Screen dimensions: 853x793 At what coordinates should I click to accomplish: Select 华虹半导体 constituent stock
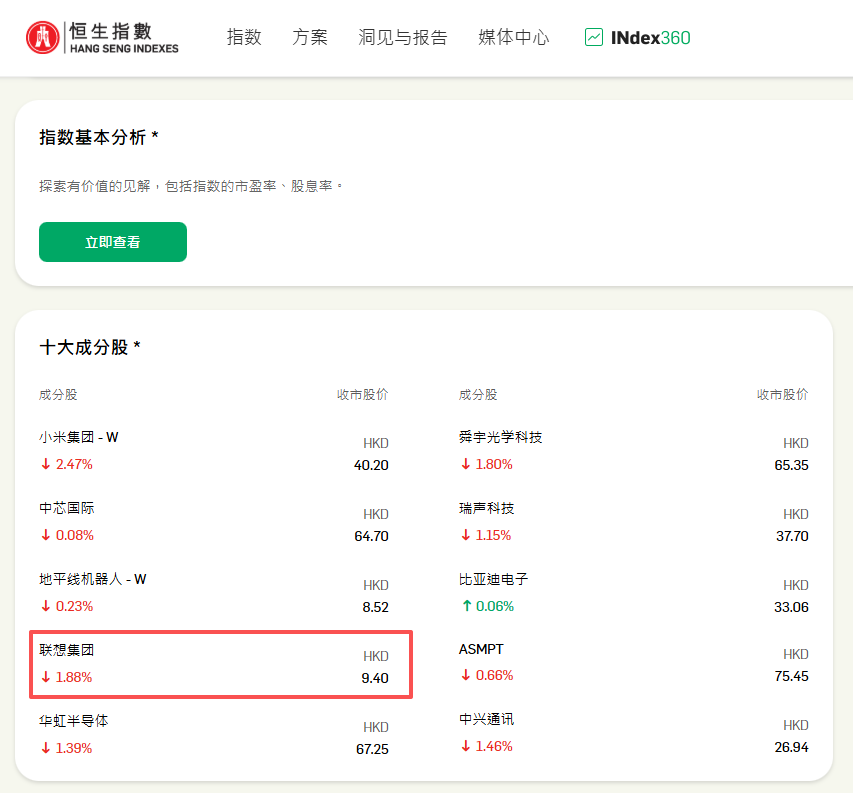[x=74, y=720]
